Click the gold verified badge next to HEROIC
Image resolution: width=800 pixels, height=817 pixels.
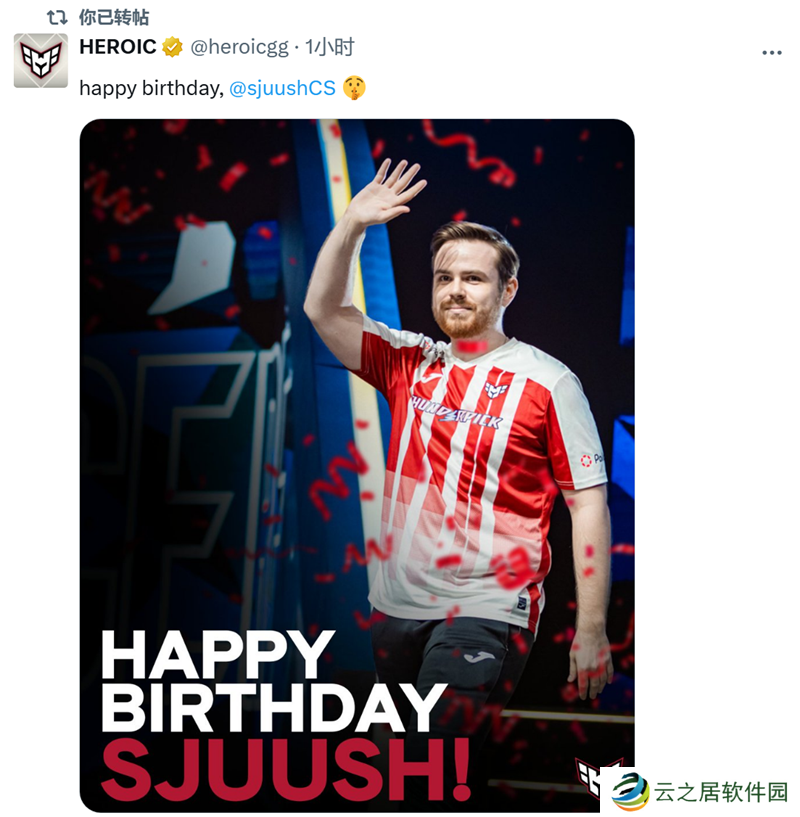pos(173,47)
